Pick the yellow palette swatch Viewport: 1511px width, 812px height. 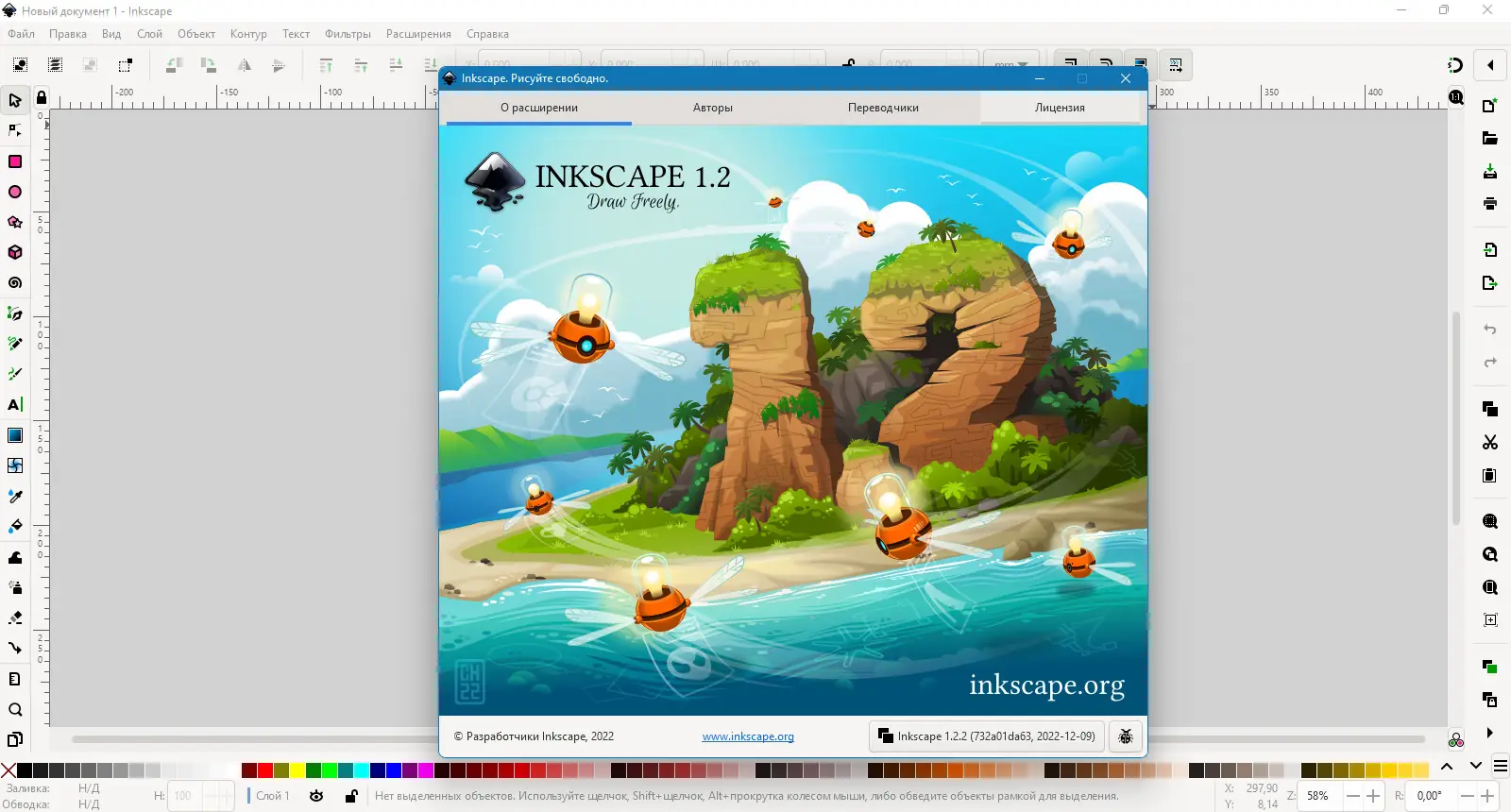point(297,770)
